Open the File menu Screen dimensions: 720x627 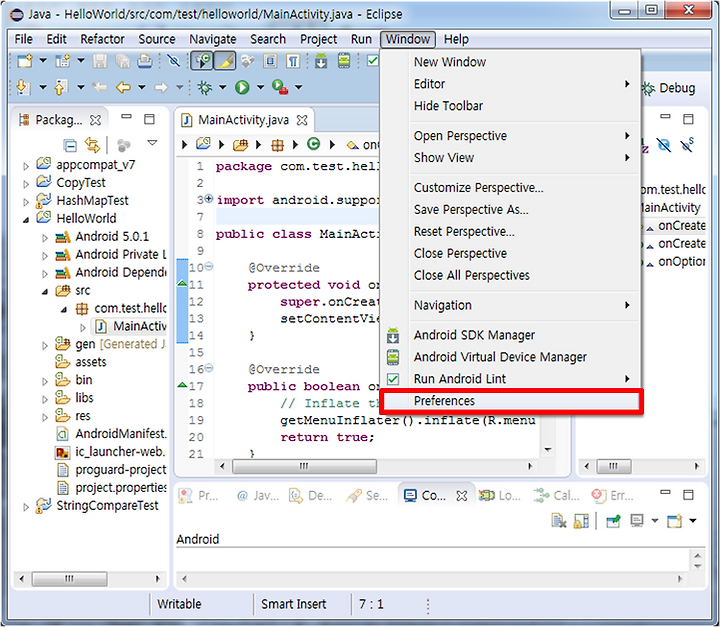pos(23,40)
